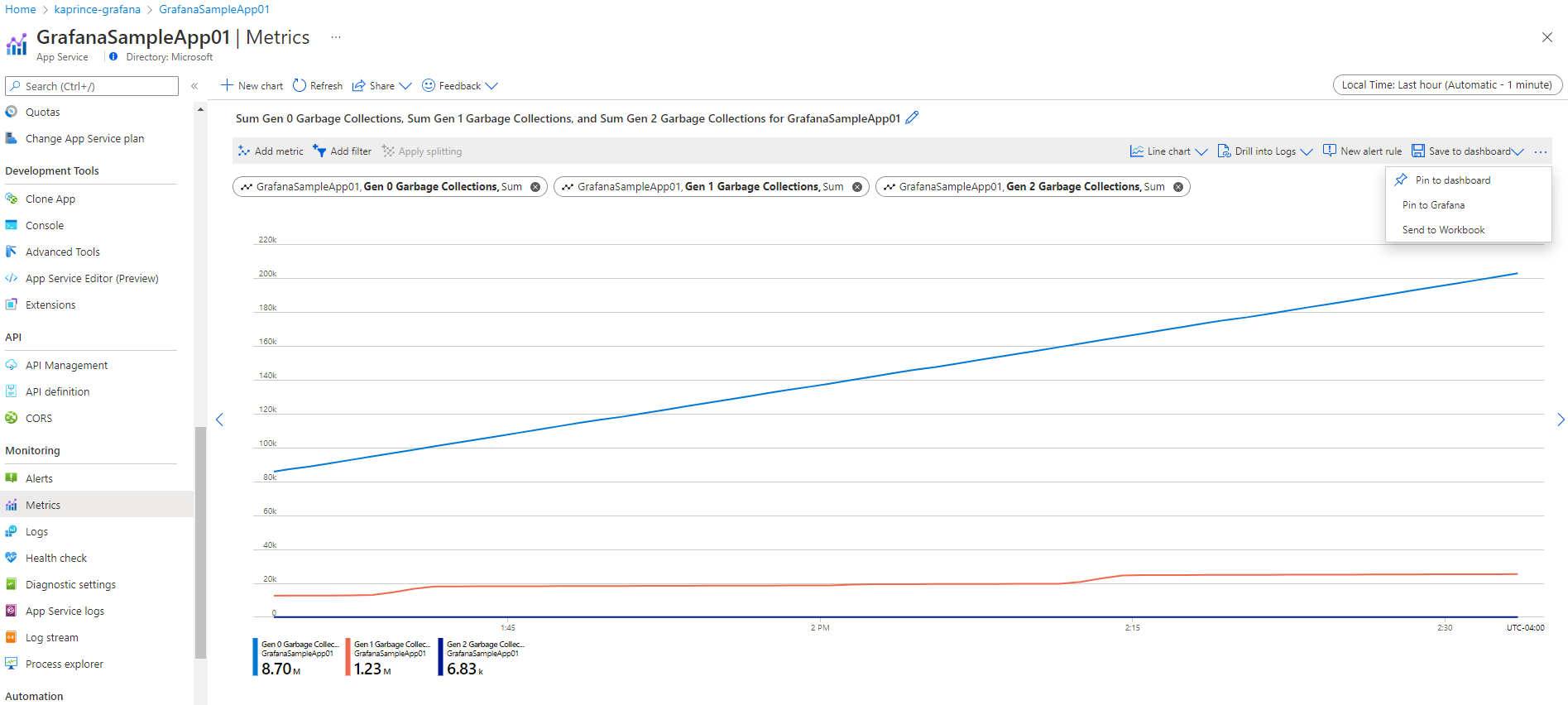Click the Log stream icon
The image size is (1568, 705).
(12, 637)
